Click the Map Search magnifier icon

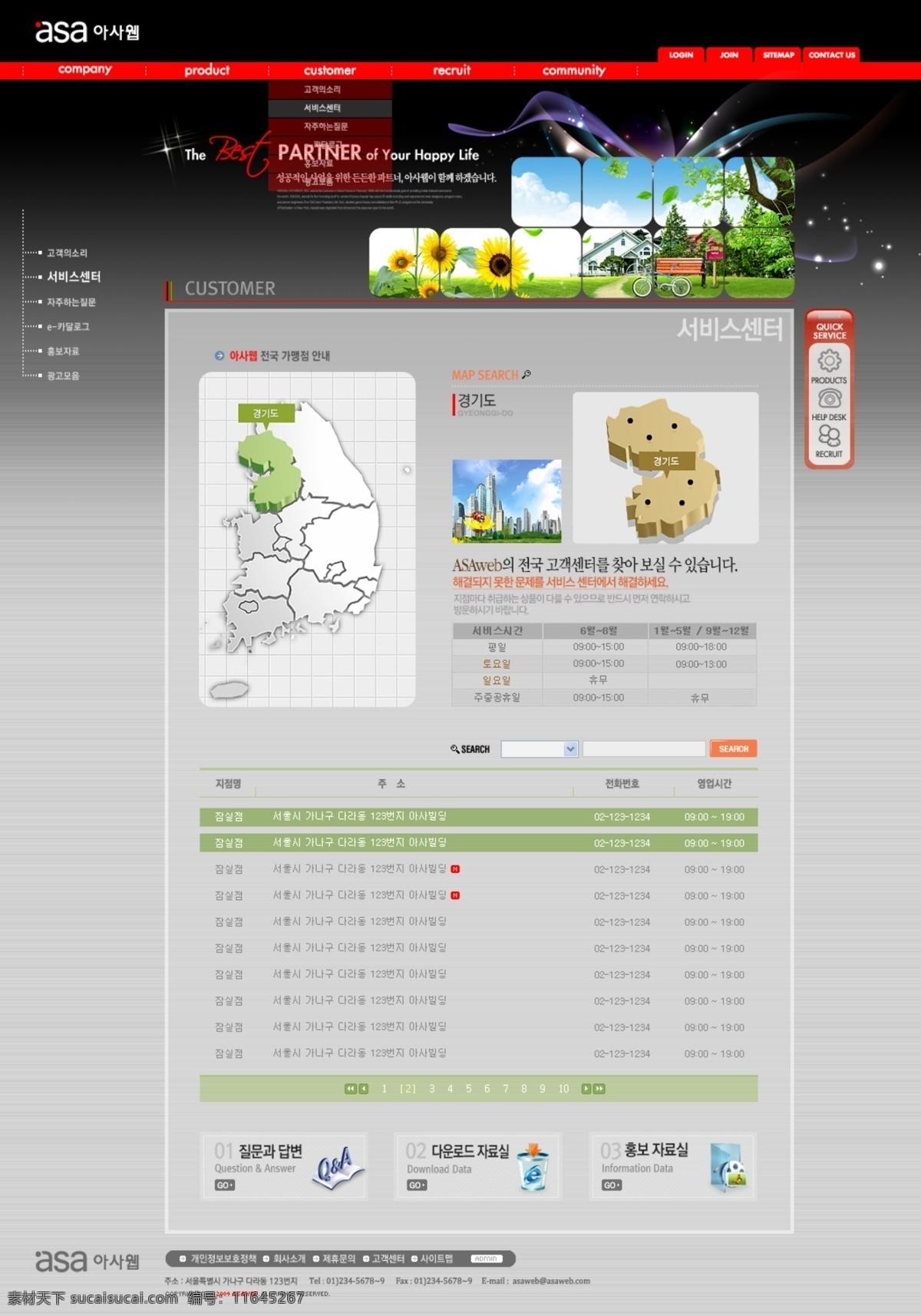point(527,375)
